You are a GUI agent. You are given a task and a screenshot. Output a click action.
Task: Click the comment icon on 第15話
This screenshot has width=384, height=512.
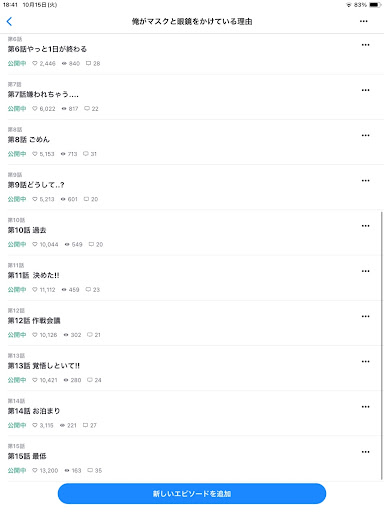pos(90,470)
